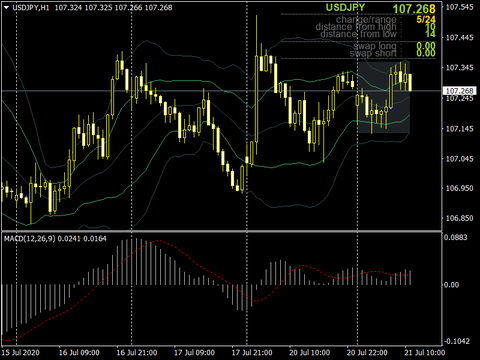Click the MACD zero level 0.00 label
The height and width of the screenshot is (360, 480).
(451, 285)
